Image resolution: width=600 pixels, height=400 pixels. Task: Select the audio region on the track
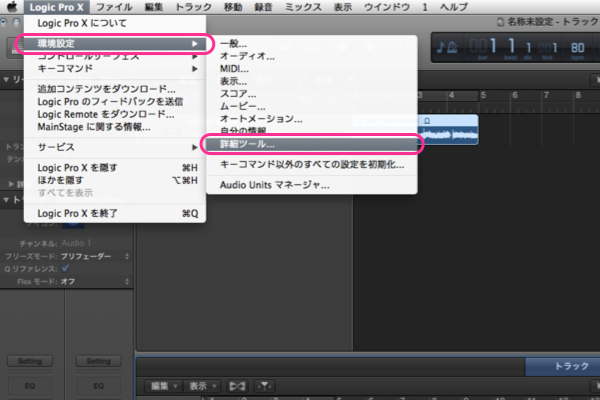[x=448, y=130]
